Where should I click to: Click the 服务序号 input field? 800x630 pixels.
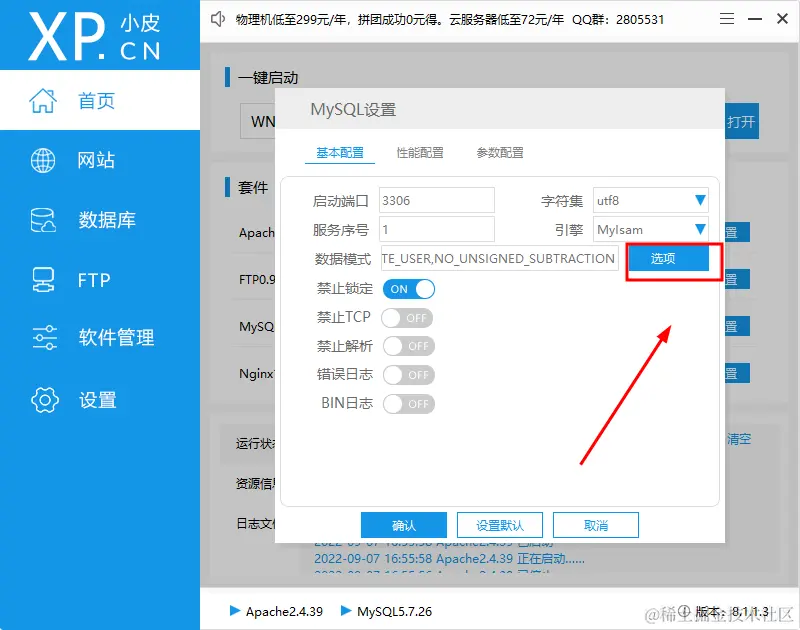(437, 230)
